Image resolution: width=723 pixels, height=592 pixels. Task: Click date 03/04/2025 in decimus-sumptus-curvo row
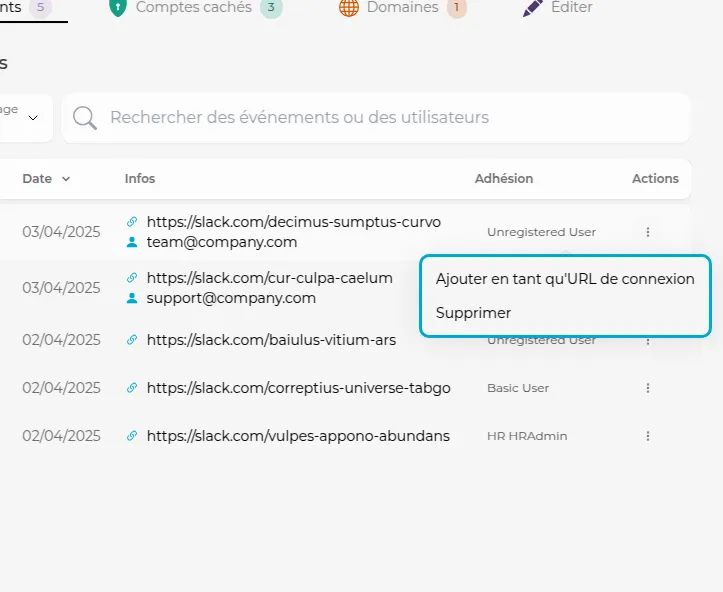pyautogui.click(x=61, y=232)
